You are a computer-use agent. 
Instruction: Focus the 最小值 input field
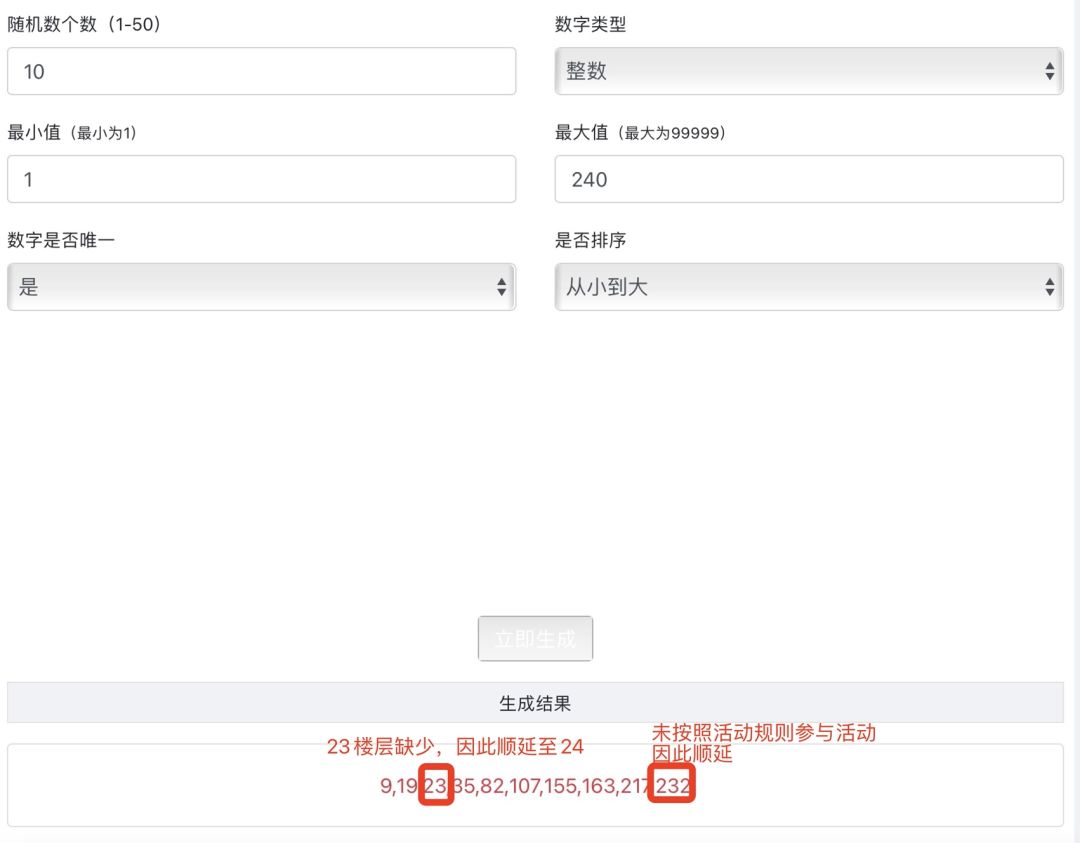(x=261, y=180)
